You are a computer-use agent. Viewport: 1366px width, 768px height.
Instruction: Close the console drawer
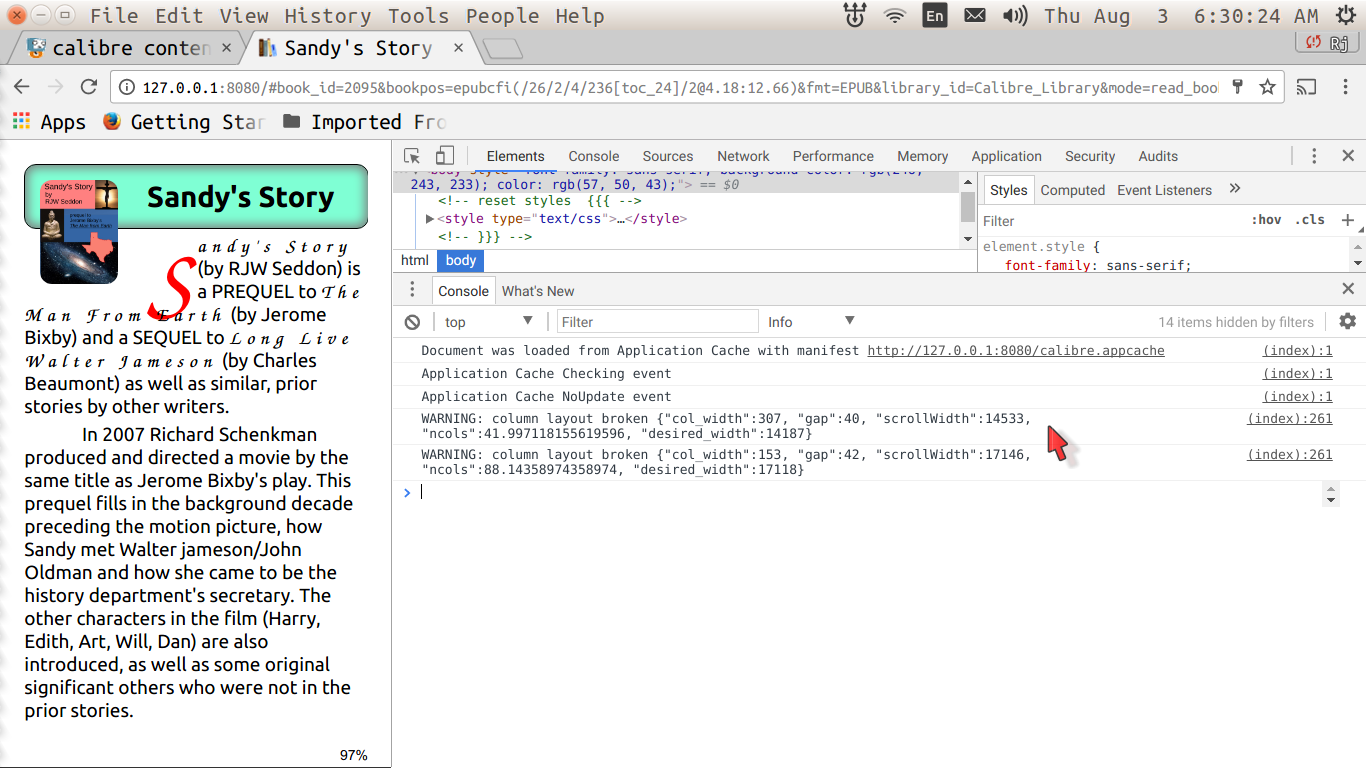point(1348,290)
